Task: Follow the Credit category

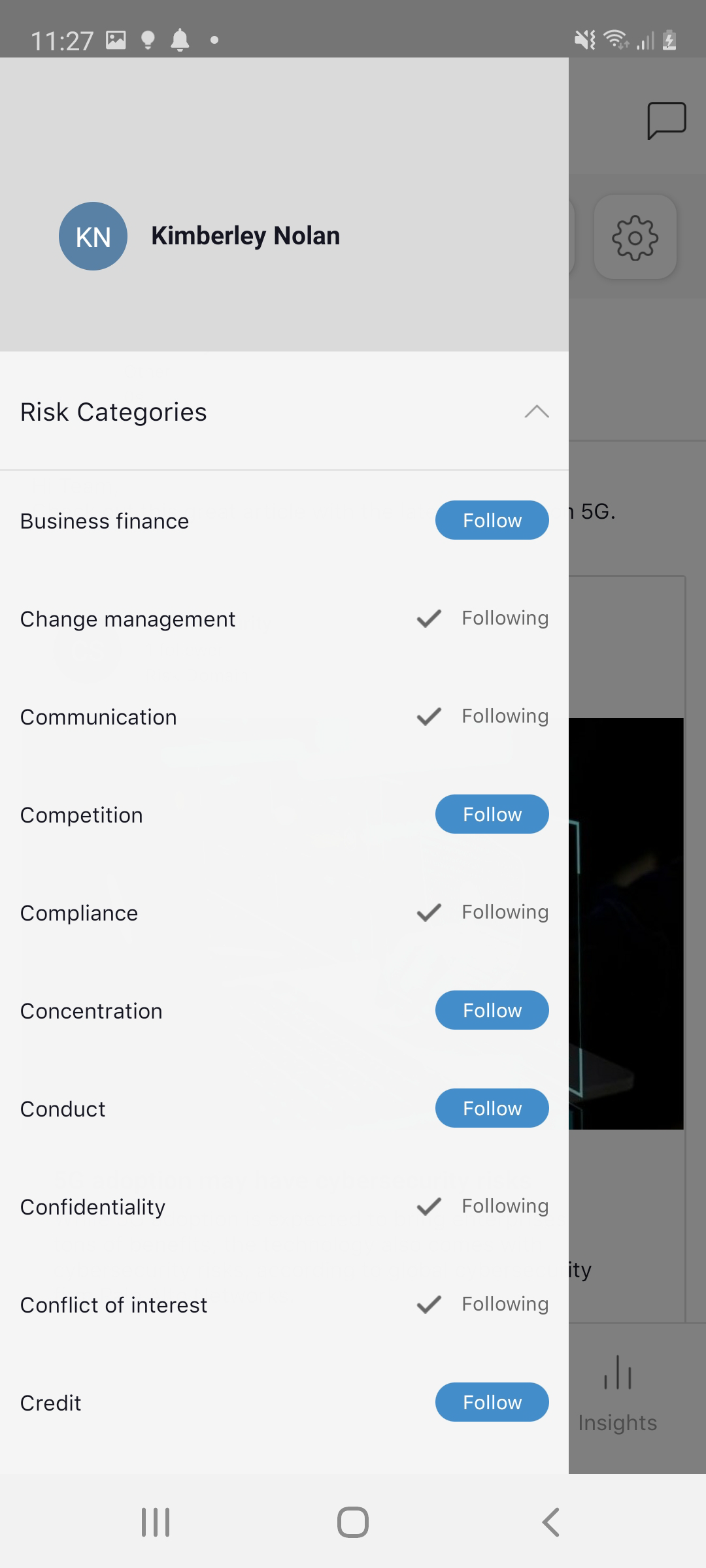Action: tap(492, 1402)
